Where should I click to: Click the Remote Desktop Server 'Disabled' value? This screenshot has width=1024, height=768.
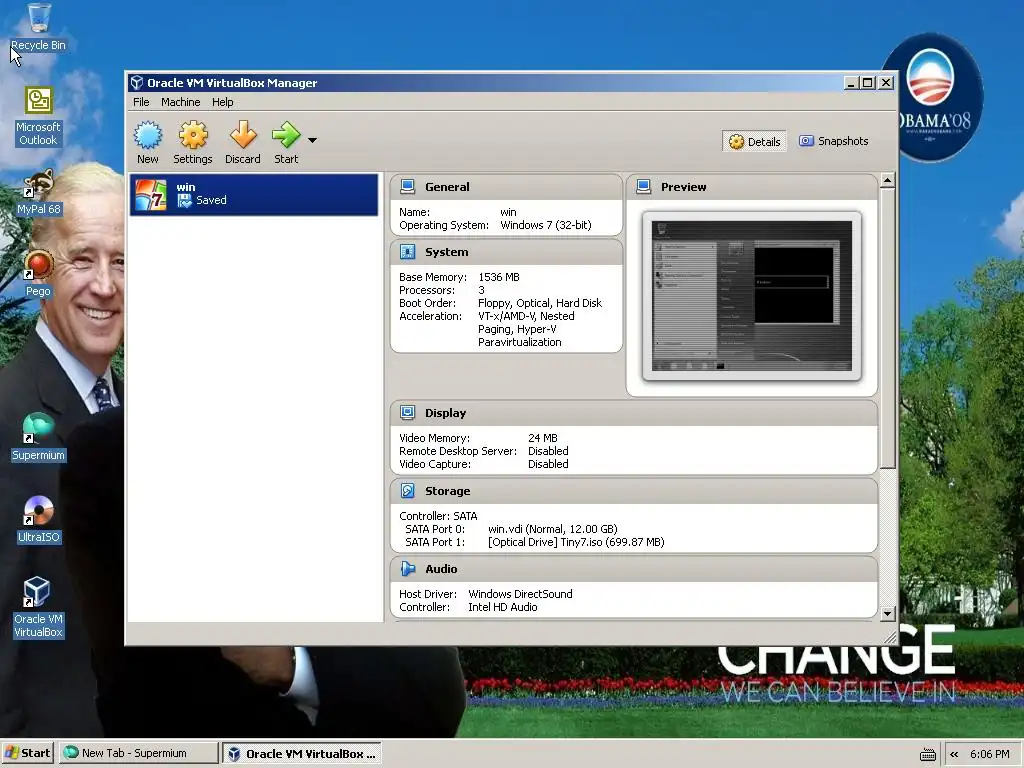click(x=548, y=451)
